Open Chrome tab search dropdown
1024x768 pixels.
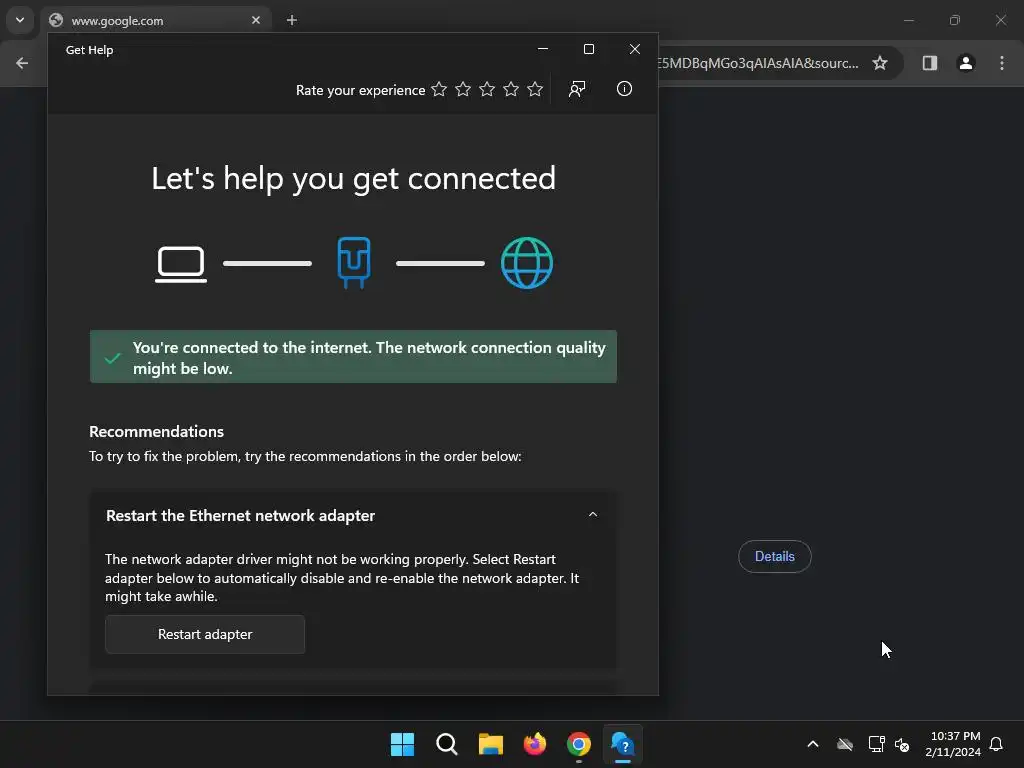(20, 20)
